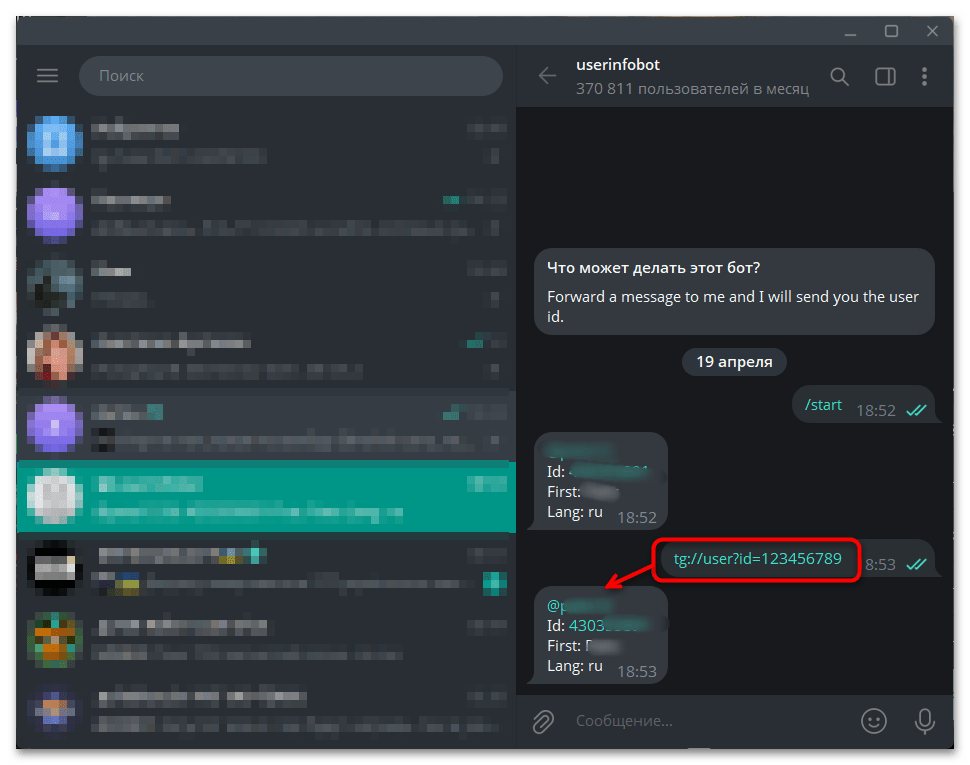The image size is (970, 765).
Task: Start voice recording with microphone icon
Action: [925, 720]
